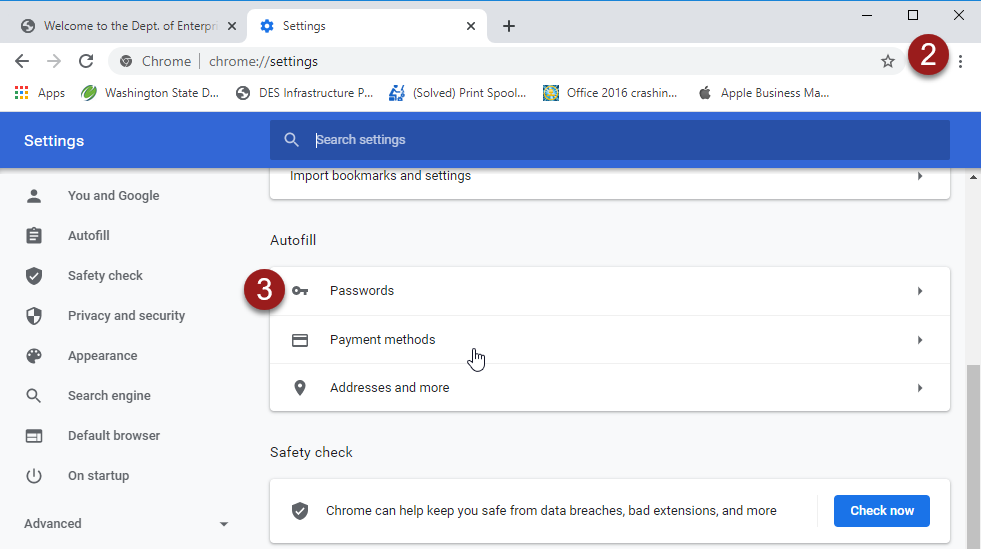Open You and Google section
The image size is (981, 549).
coord(113,196)
